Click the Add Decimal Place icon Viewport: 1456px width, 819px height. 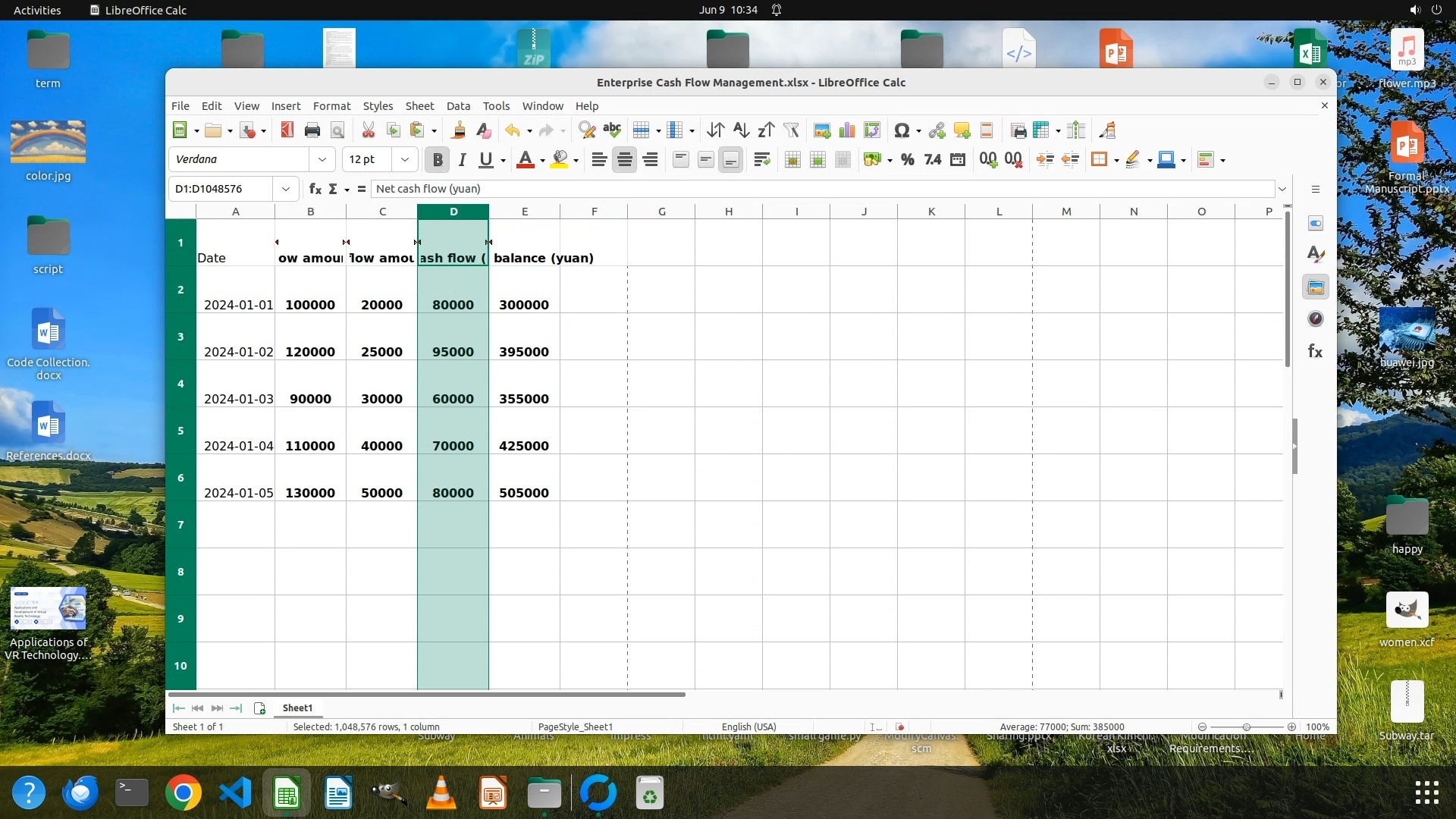click(x=987, y=159)
